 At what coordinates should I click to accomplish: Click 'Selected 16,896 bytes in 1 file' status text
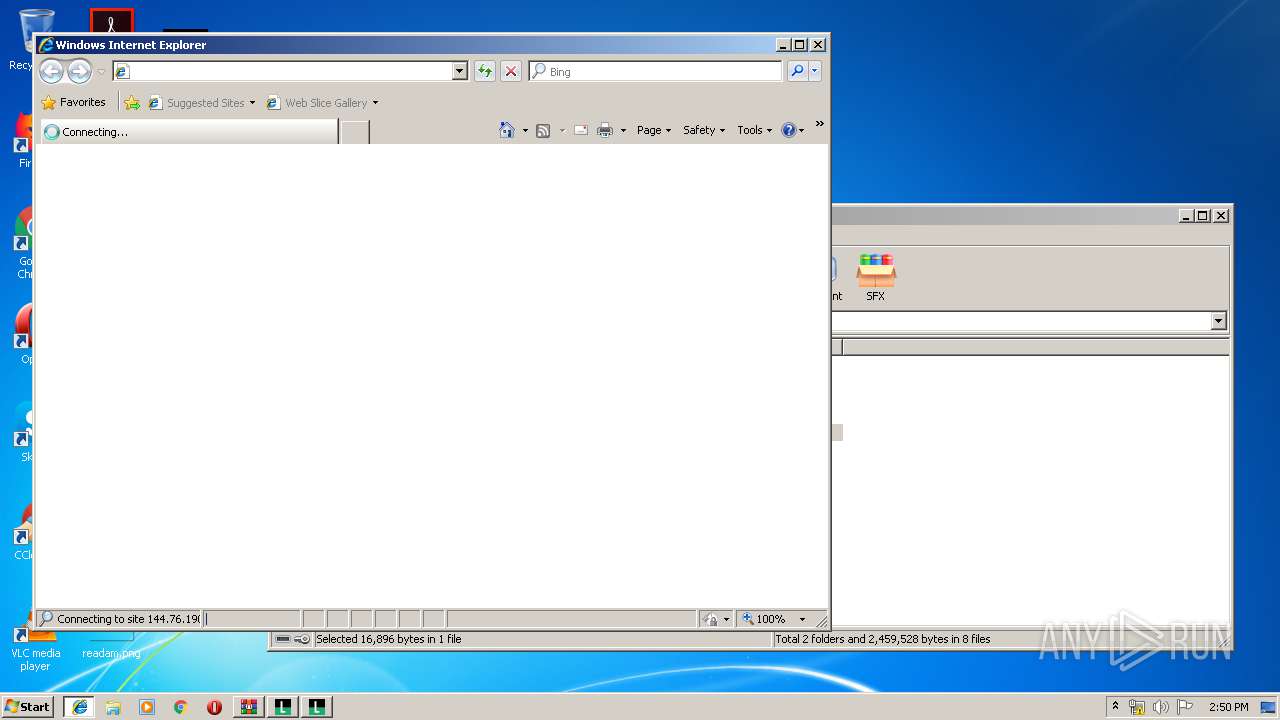click(389, 639)
